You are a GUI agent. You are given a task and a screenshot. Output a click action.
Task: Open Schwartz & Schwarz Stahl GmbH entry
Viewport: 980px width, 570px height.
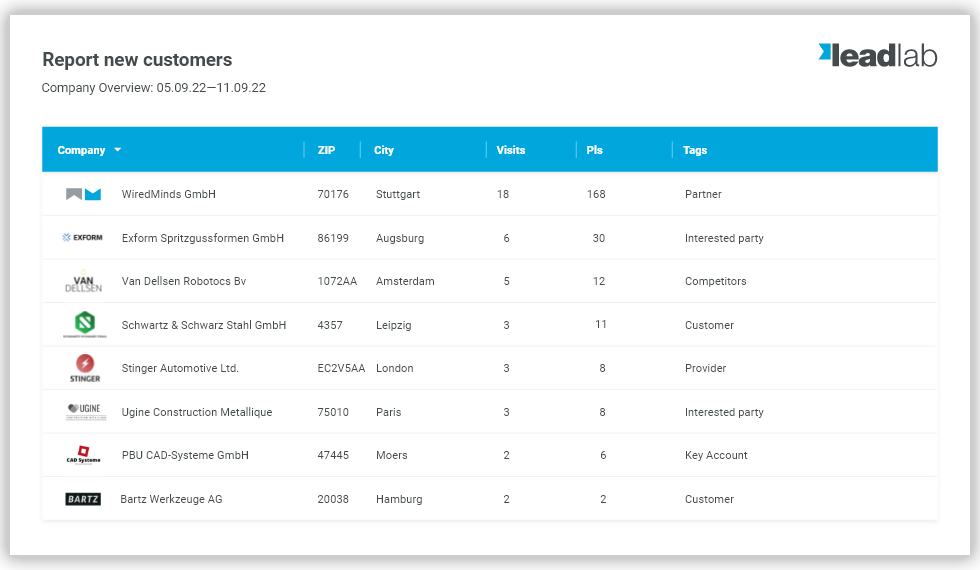pos(204,325)
